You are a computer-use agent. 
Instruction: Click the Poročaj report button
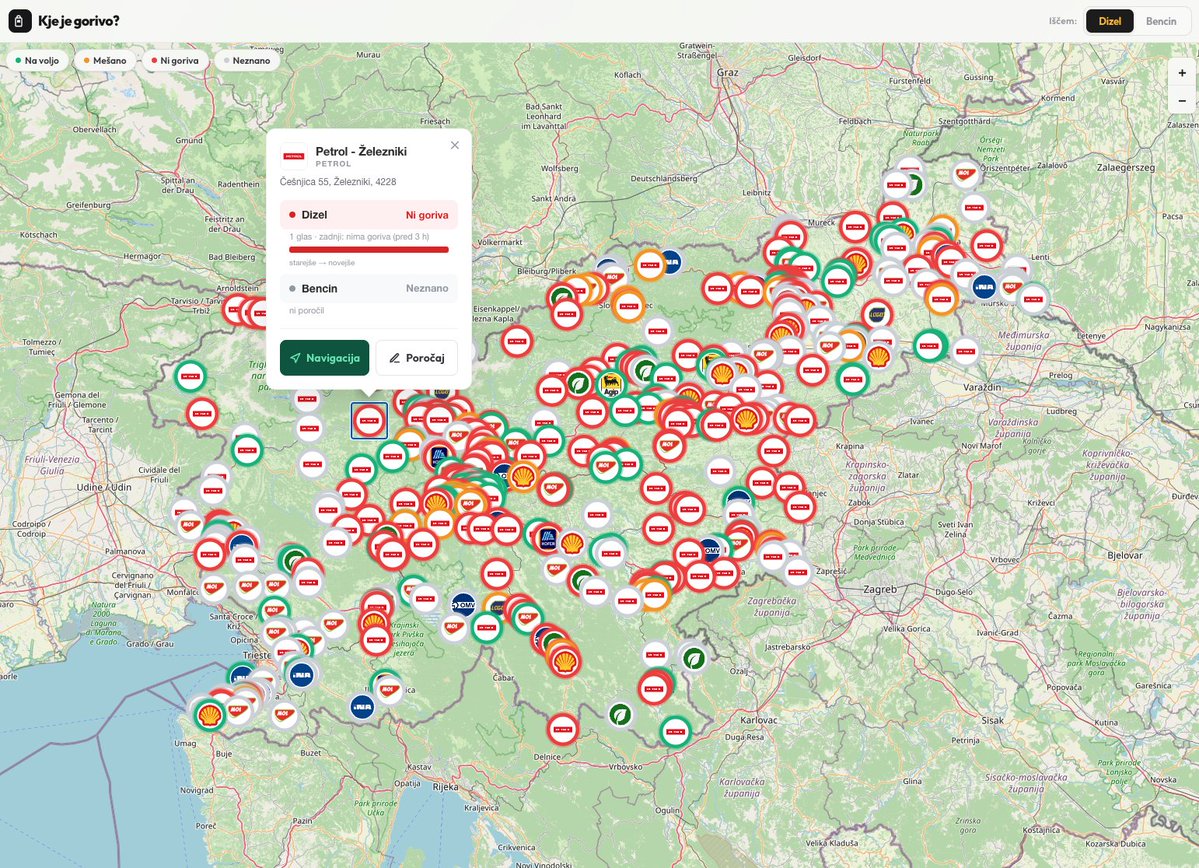click(417, 358)
